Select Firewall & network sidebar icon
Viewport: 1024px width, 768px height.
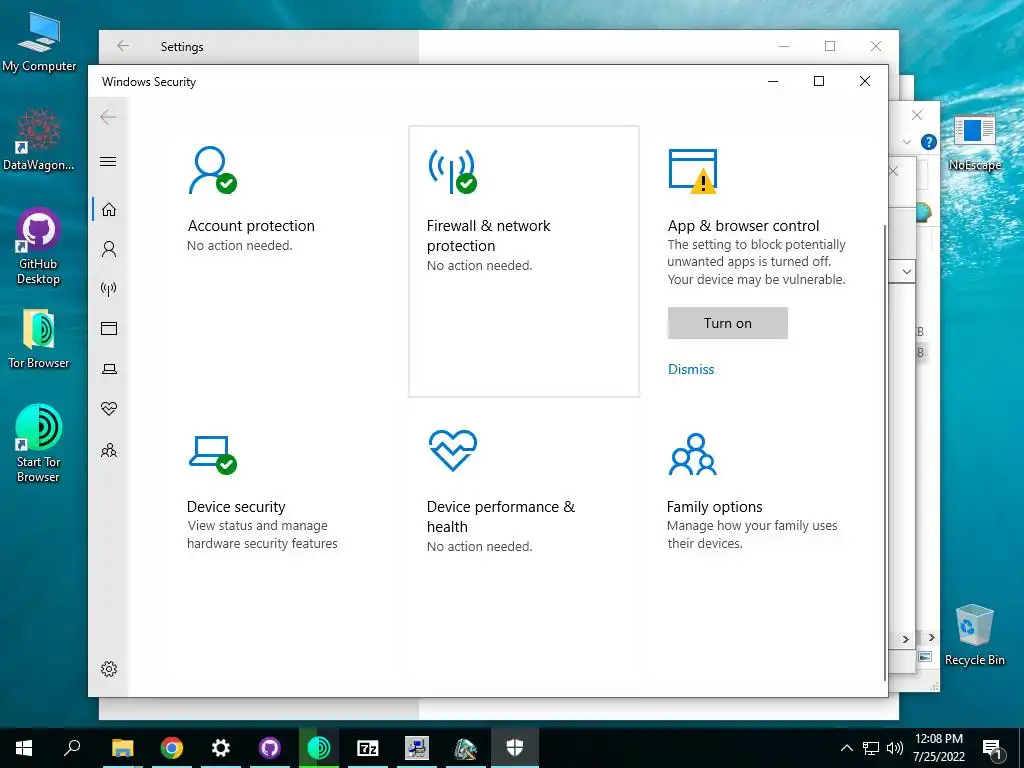109,289
